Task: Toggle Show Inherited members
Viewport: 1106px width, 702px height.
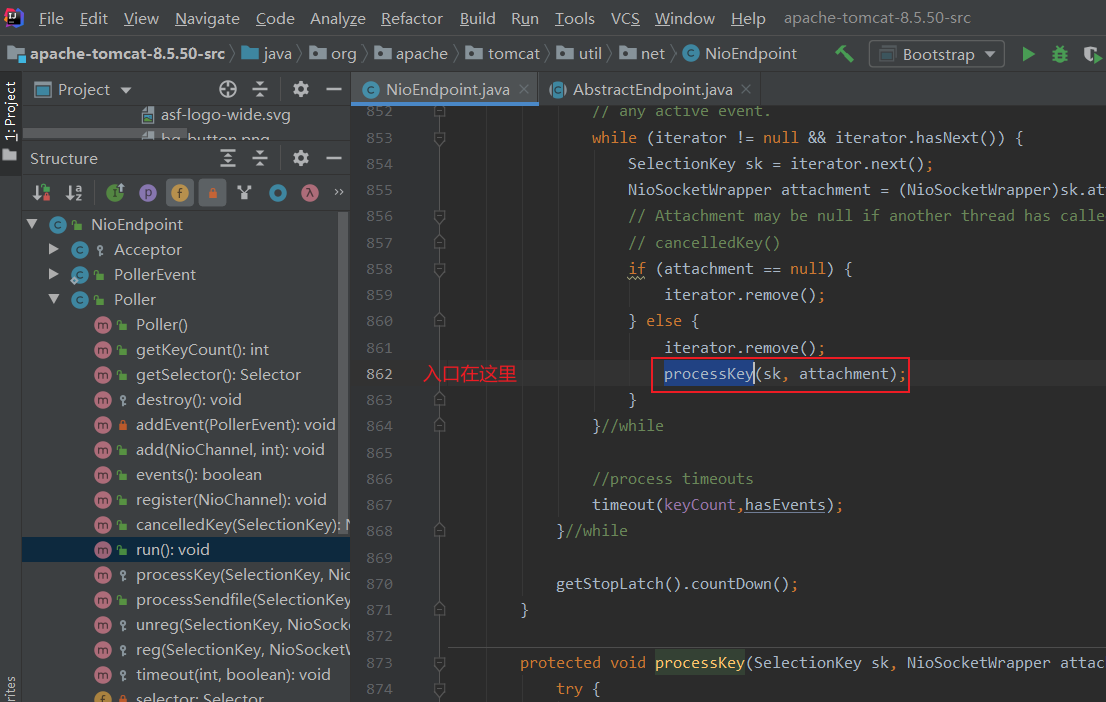Action: click(x=115, y=192)
